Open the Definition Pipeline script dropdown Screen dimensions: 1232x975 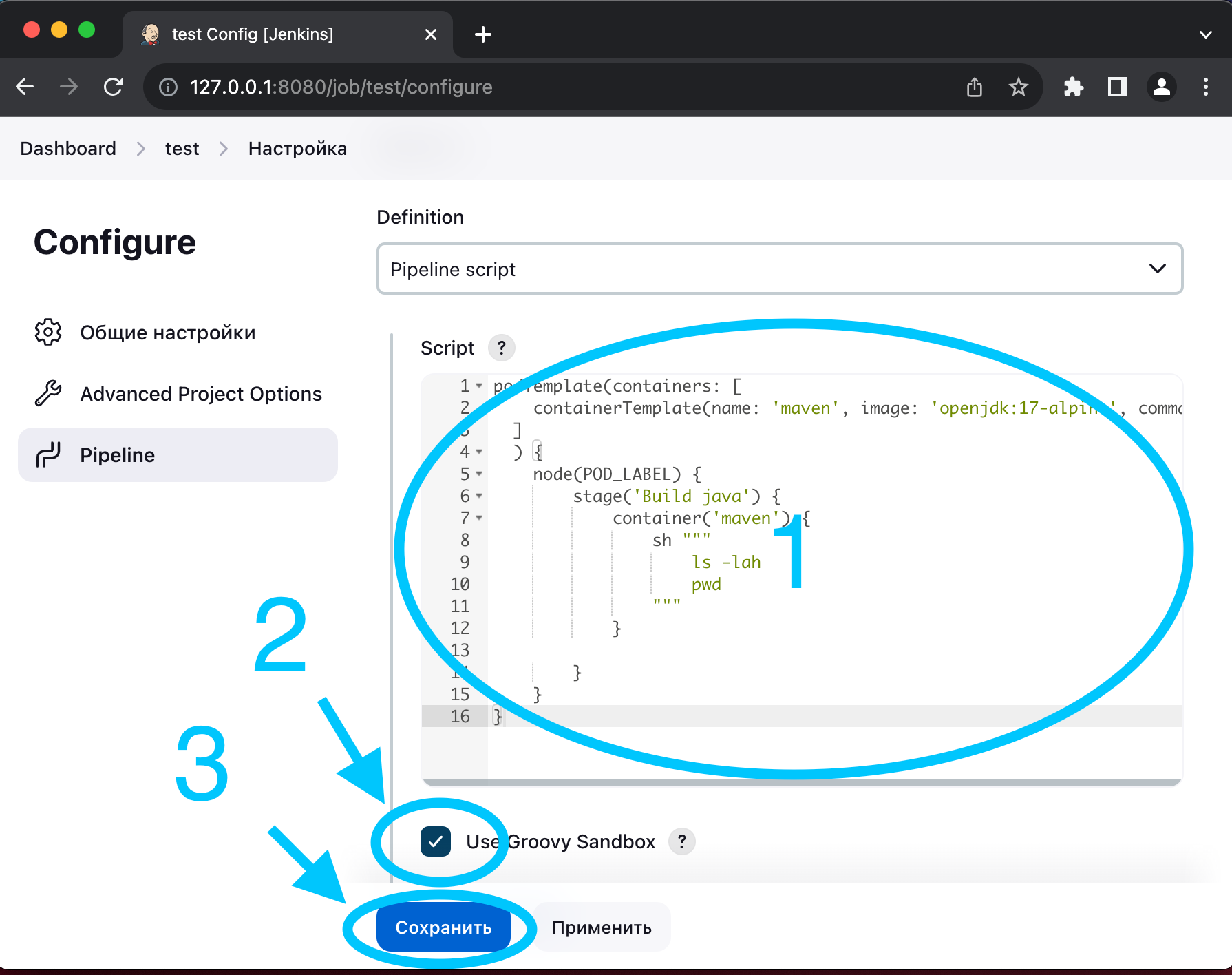pos(779,269)
